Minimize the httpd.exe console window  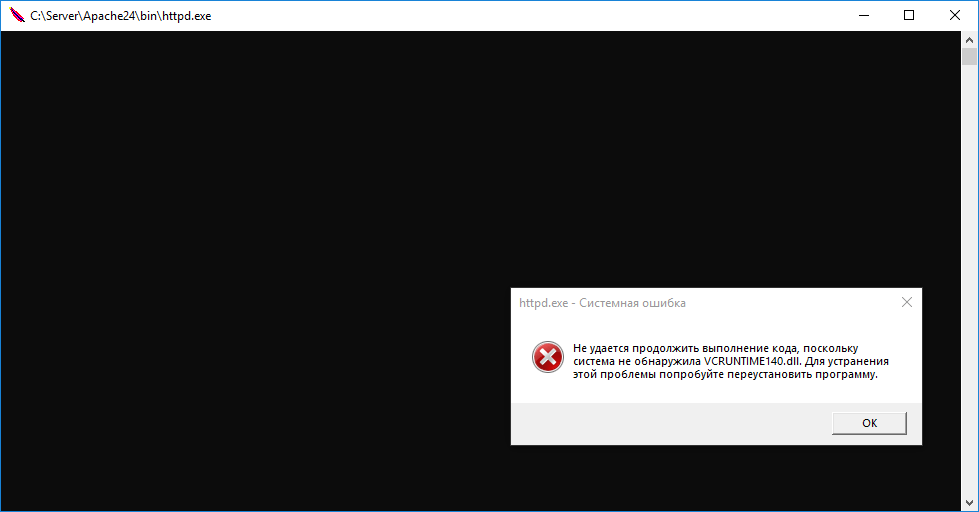[863, 16]
